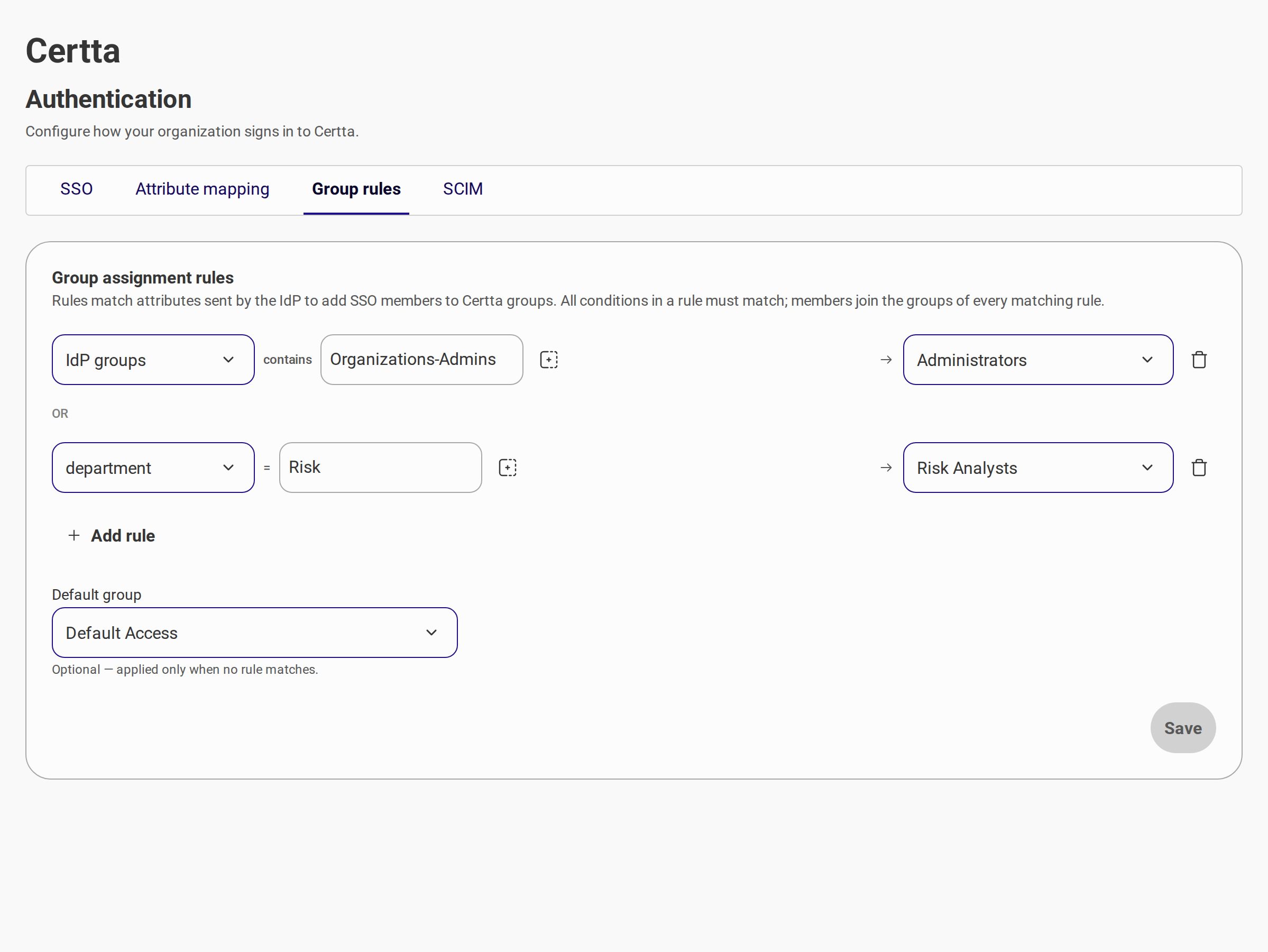
Task: Delete the Administrators rule
Action: [1199, 360]
